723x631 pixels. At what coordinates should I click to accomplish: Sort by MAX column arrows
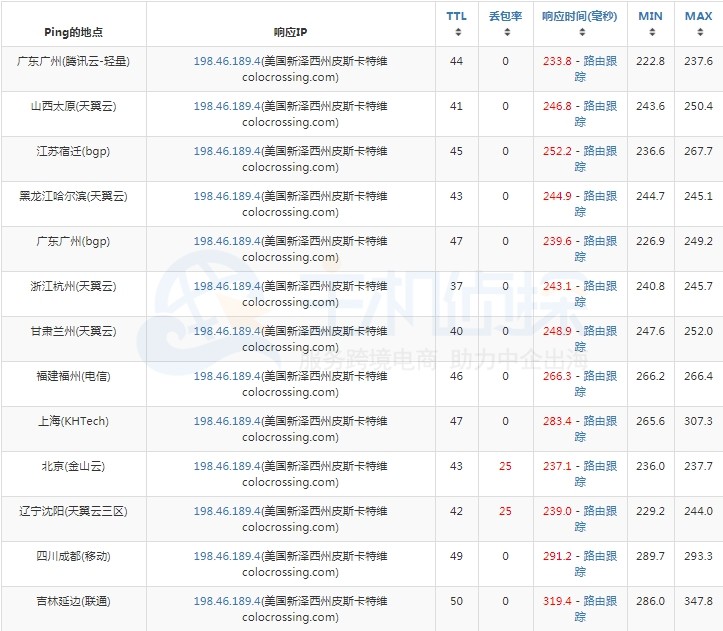click(700, 32)
